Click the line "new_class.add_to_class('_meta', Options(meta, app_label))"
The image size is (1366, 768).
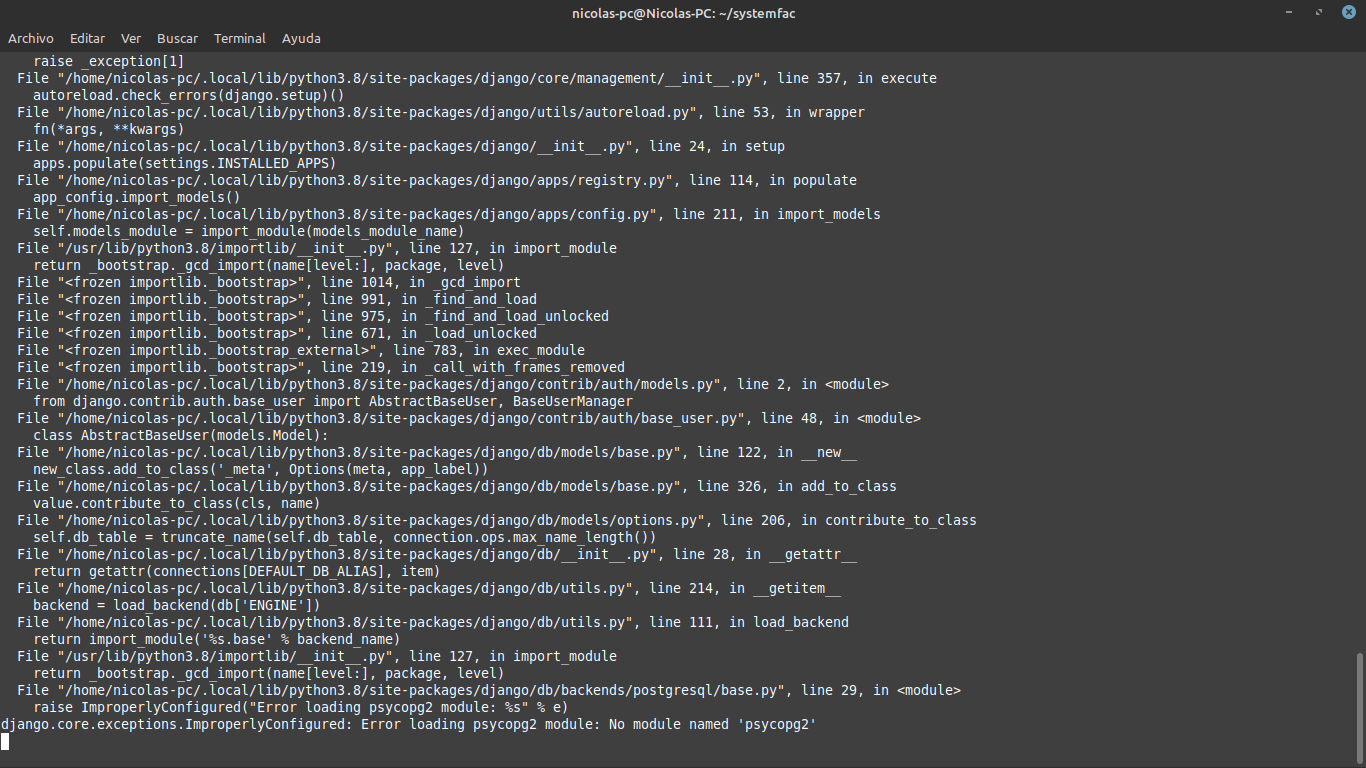(x=261, y=469)
